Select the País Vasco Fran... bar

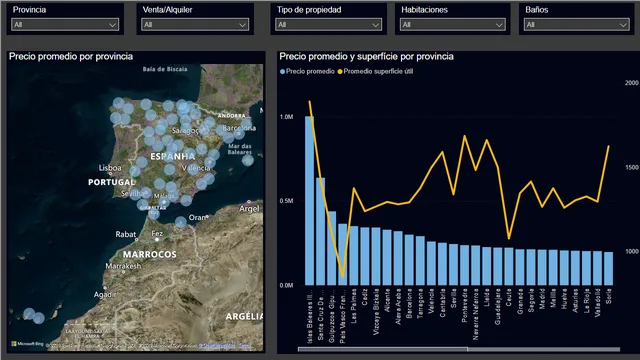click(x=343, y=254)
